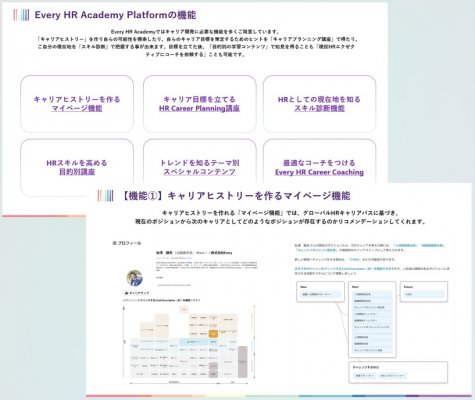475x400 pixels.
Task: Select the orange highlighted career map cell
Action: pos(213,334)
